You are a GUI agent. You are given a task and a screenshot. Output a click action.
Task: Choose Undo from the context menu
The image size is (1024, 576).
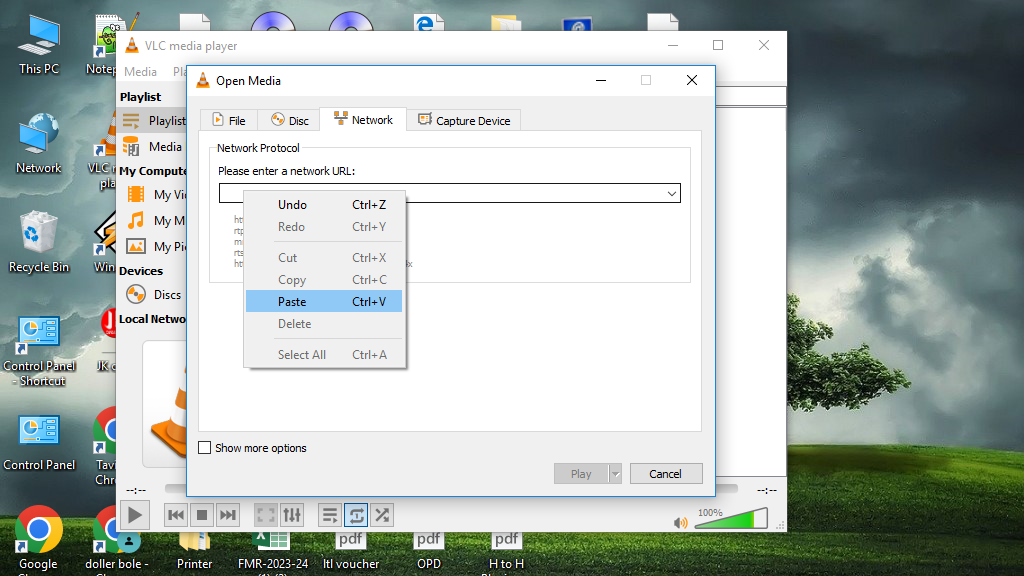tap(324, 204)
